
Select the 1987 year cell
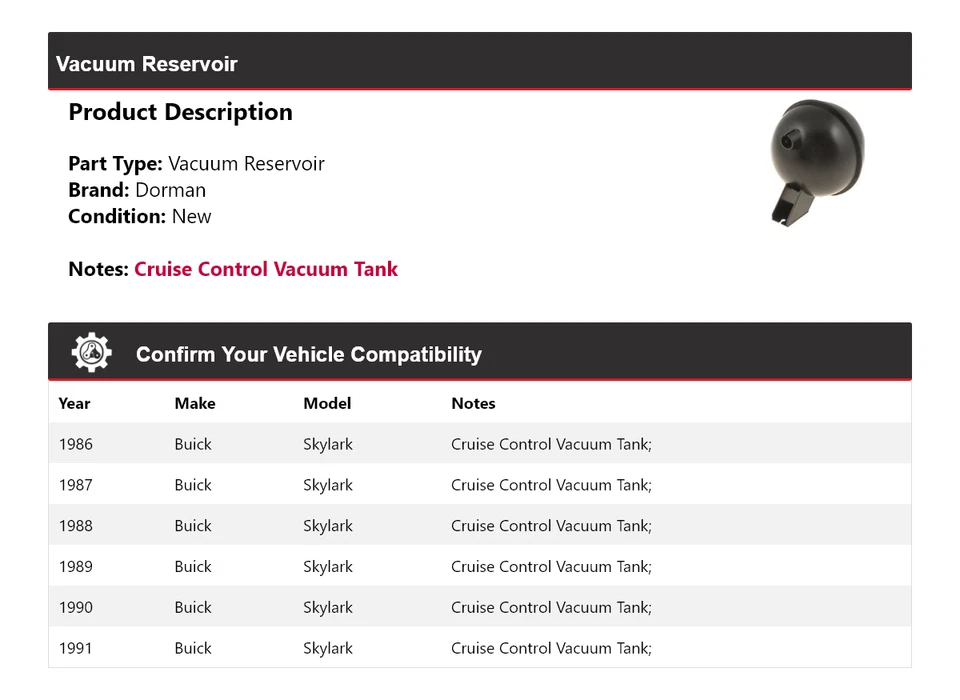click(x=75, y=485)
